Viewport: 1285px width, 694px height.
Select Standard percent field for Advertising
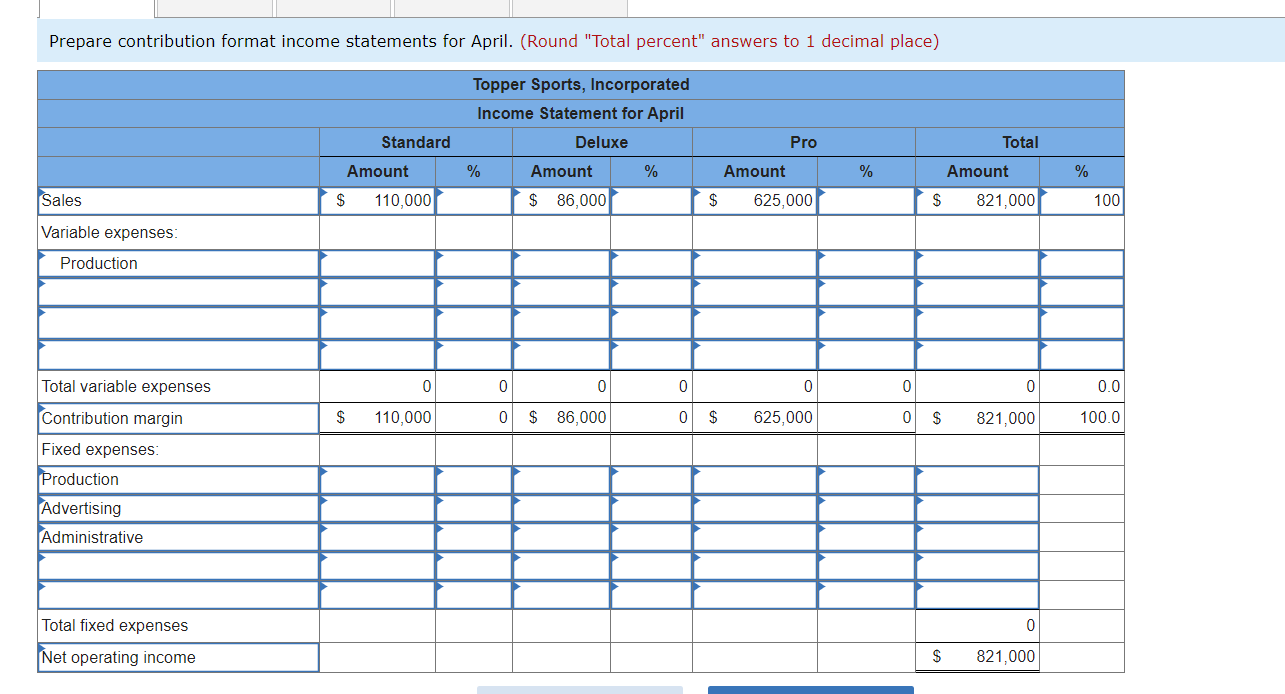click(x=474, y=508)
